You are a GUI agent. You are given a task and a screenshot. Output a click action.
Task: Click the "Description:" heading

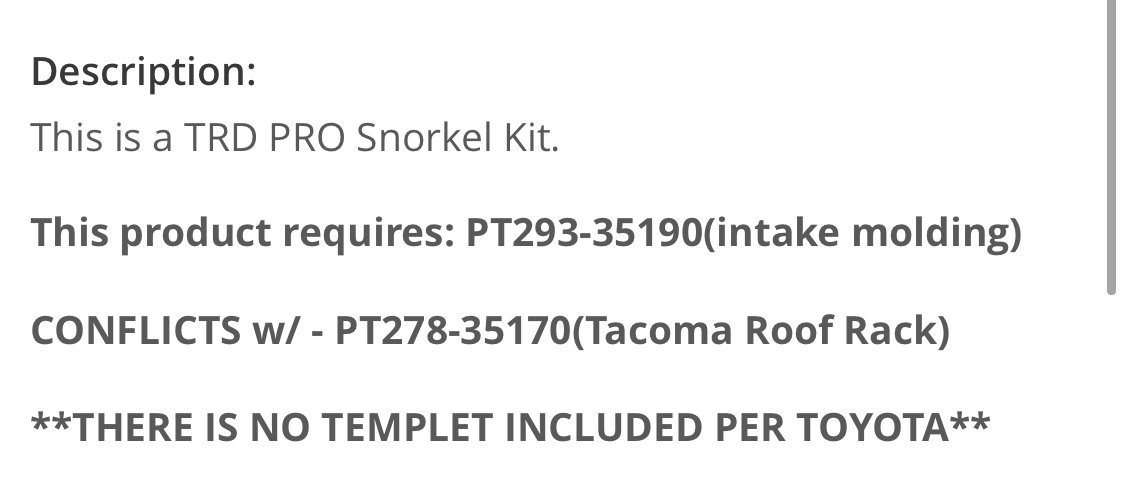click(x=143, y=72)
